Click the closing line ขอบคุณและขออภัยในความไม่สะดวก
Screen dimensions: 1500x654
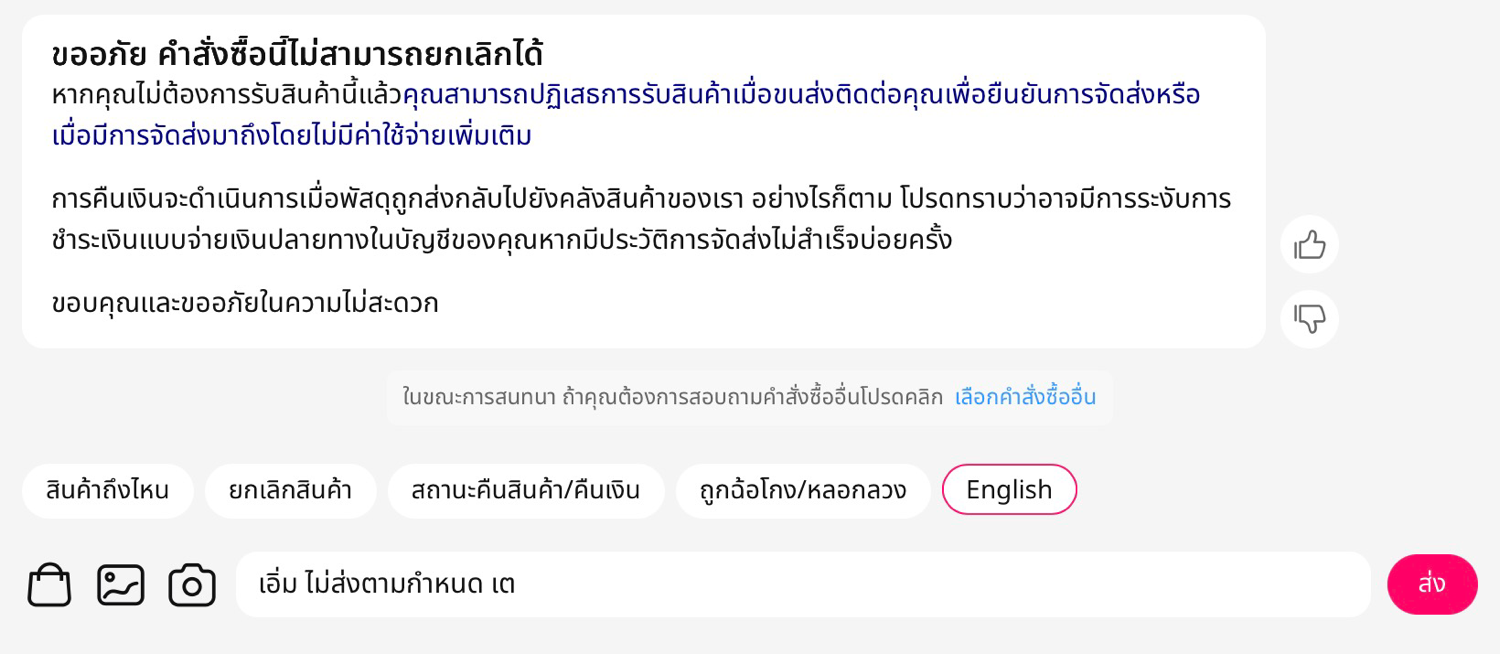pos(245,303)
